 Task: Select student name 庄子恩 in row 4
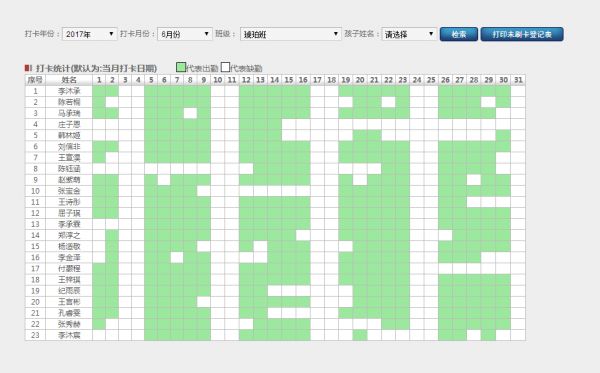tap(69, 124)
